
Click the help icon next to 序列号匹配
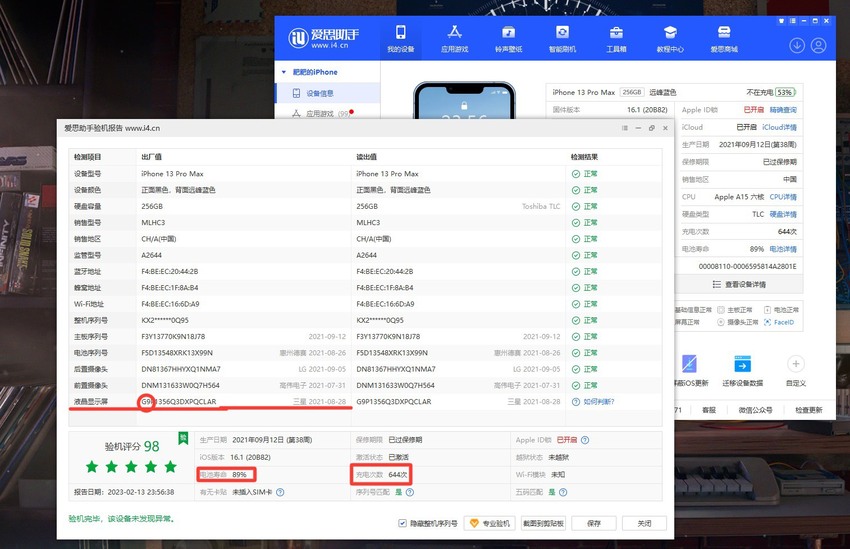pyautogui.click(x=410, y=492)
